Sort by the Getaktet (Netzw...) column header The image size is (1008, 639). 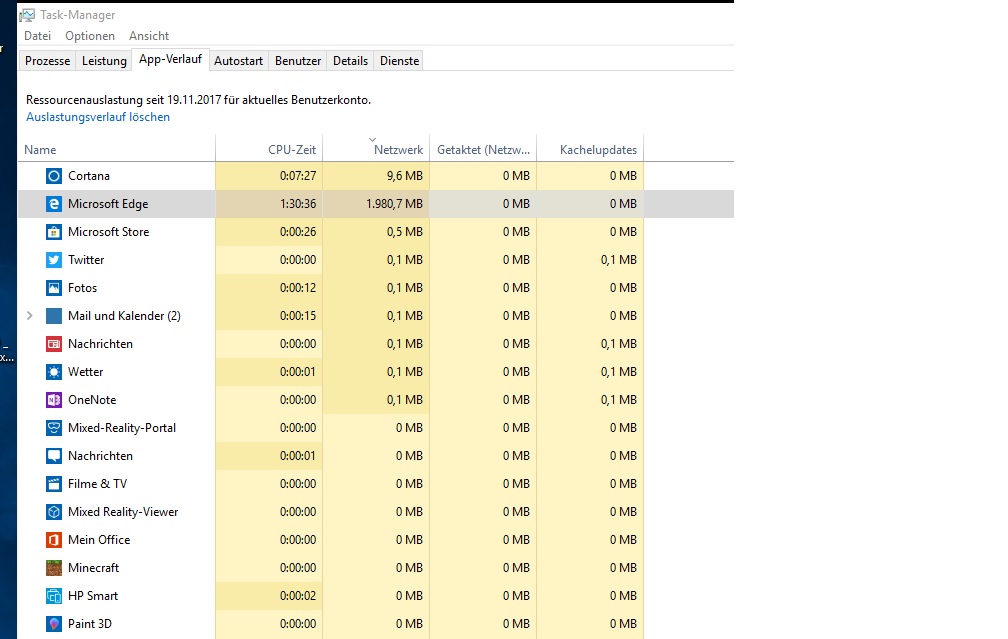tap(483, 149)
